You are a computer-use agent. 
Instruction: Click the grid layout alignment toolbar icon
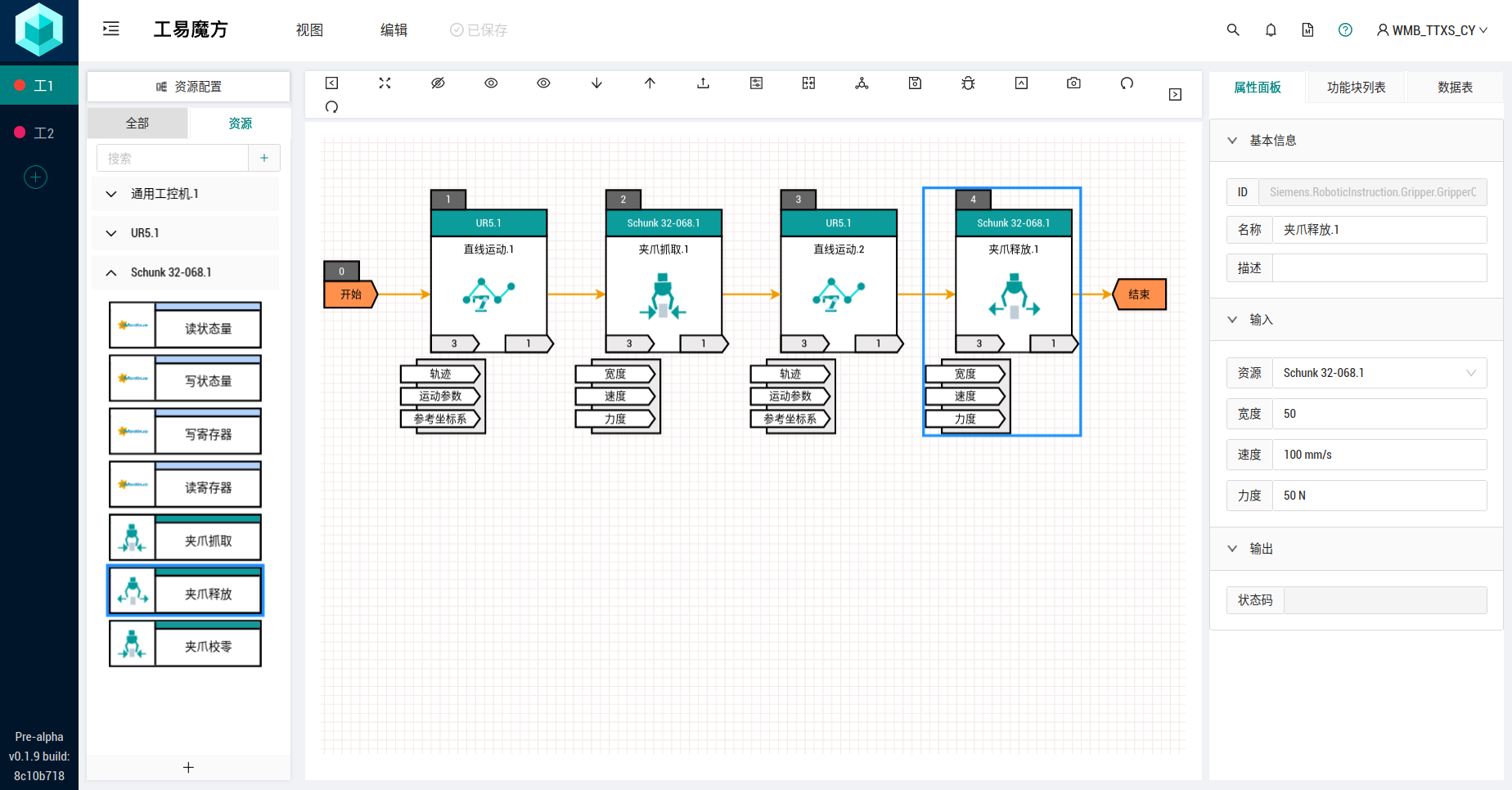click(808, 83)
